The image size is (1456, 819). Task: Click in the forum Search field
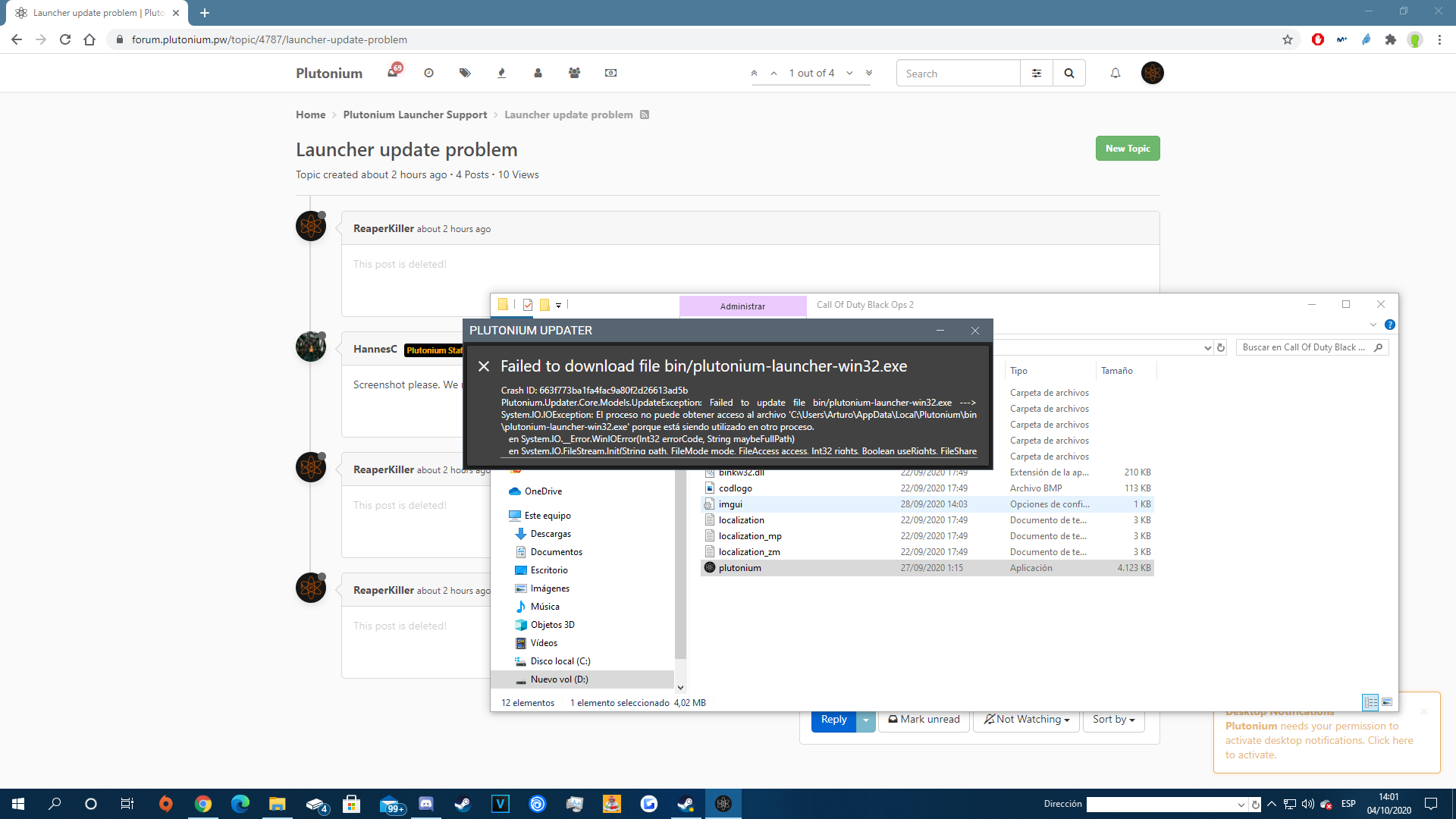[959, 74]
